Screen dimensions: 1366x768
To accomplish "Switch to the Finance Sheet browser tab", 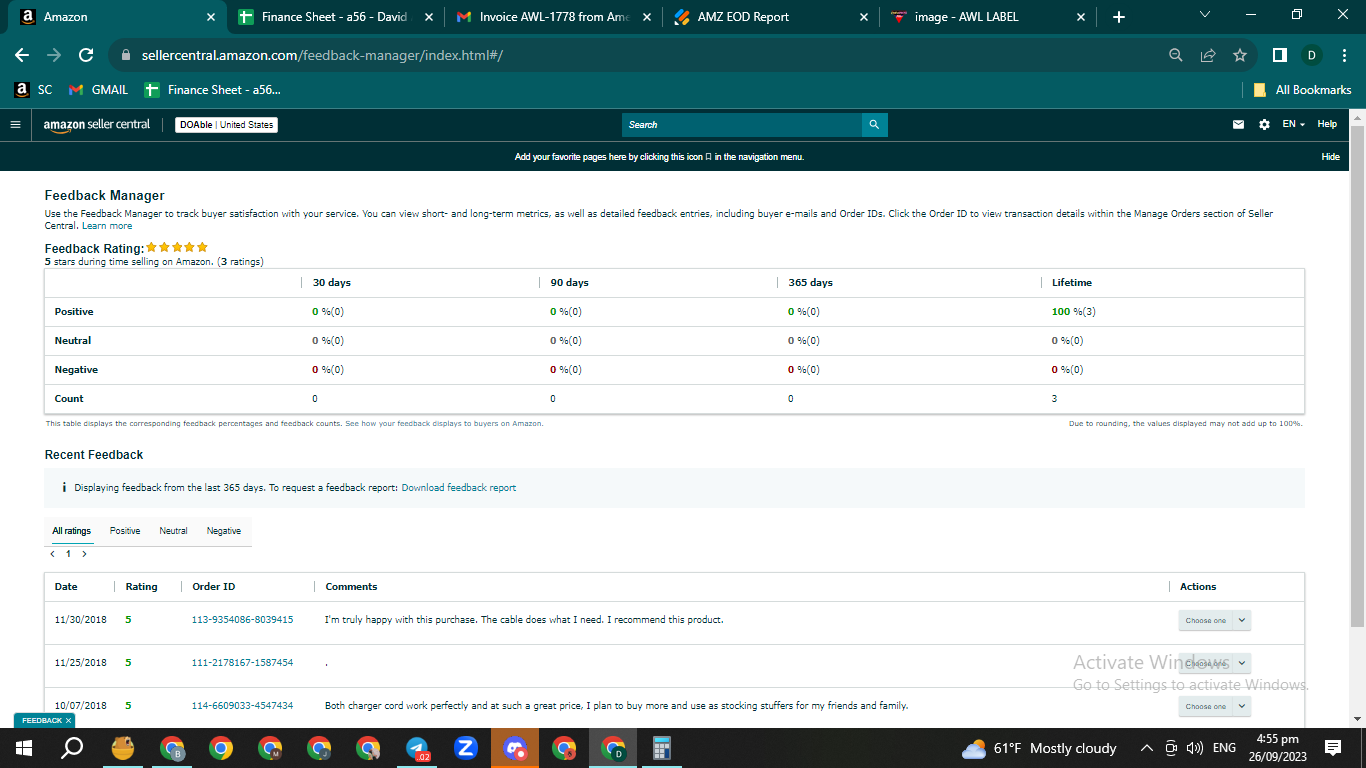I will (x=335, y=17).
